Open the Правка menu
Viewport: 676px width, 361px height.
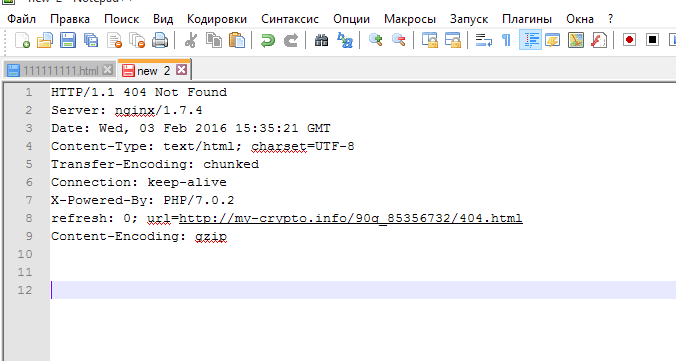pyautogui.click(x=70, y=19)
